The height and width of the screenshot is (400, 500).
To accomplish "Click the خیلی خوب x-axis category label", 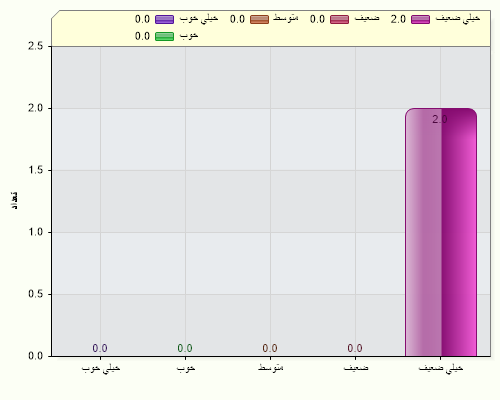I will point(101,368).
